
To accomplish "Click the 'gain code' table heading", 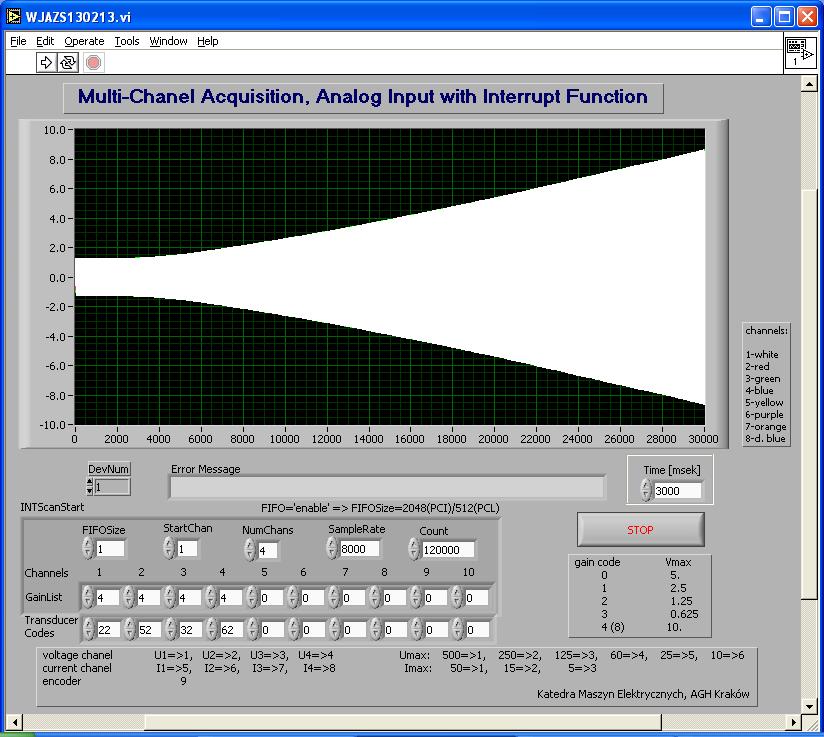I will click(x=597, y=562).
